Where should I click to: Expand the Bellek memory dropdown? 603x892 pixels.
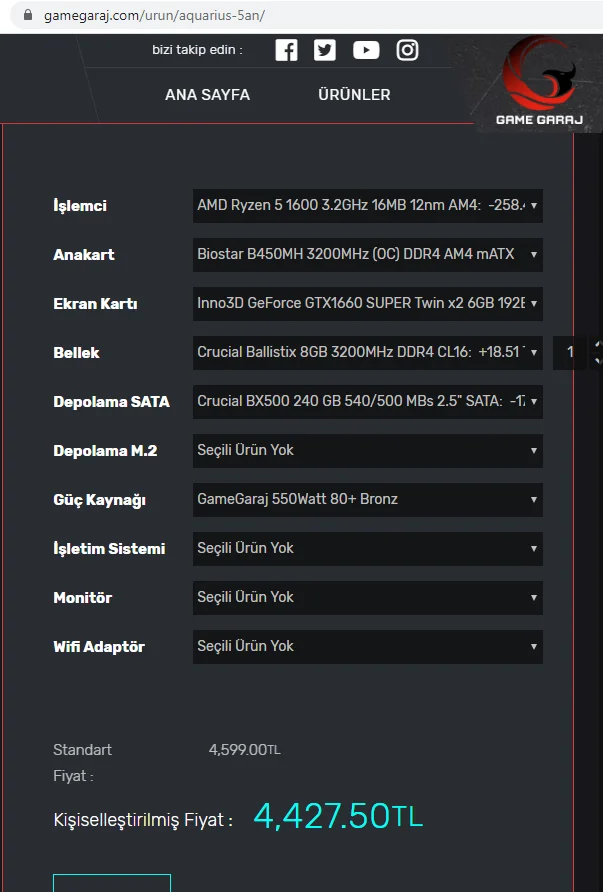[367, 352]
